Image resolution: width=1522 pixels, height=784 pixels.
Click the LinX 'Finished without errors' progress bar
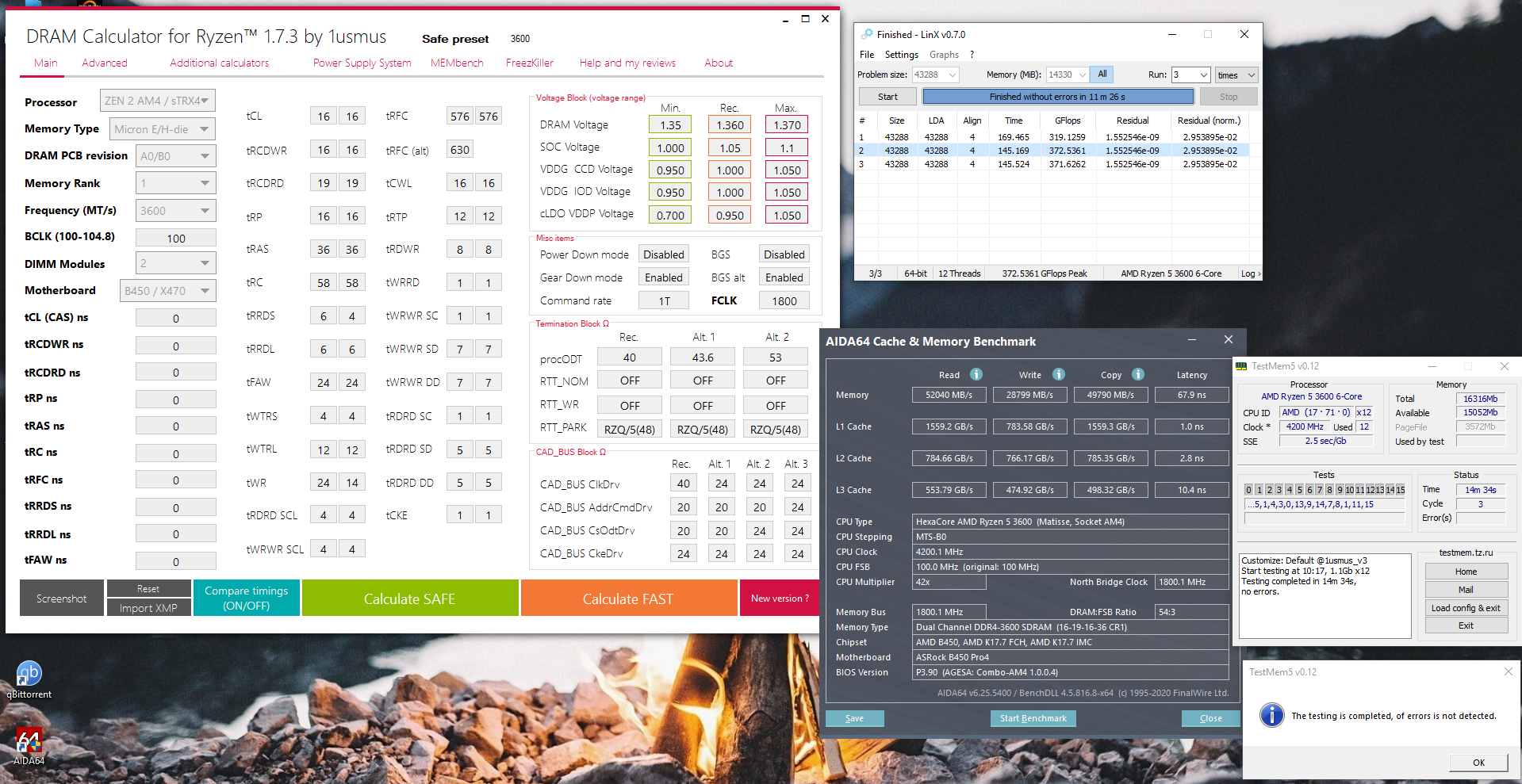pyautogui.click(x=1058, y=97)
